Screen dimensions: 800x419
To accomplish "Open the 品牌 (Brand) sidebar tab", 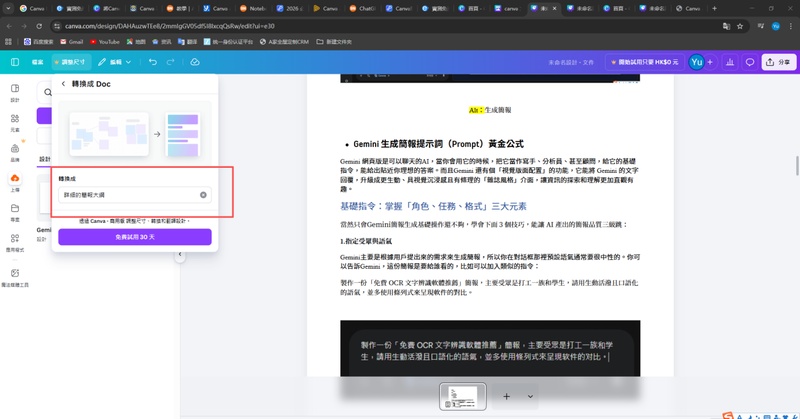I will pos(15,152).
